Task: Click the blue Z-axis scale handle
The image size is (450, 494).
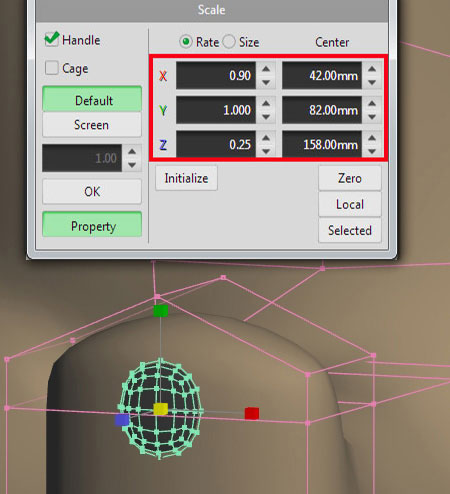Action: point(122,420)
